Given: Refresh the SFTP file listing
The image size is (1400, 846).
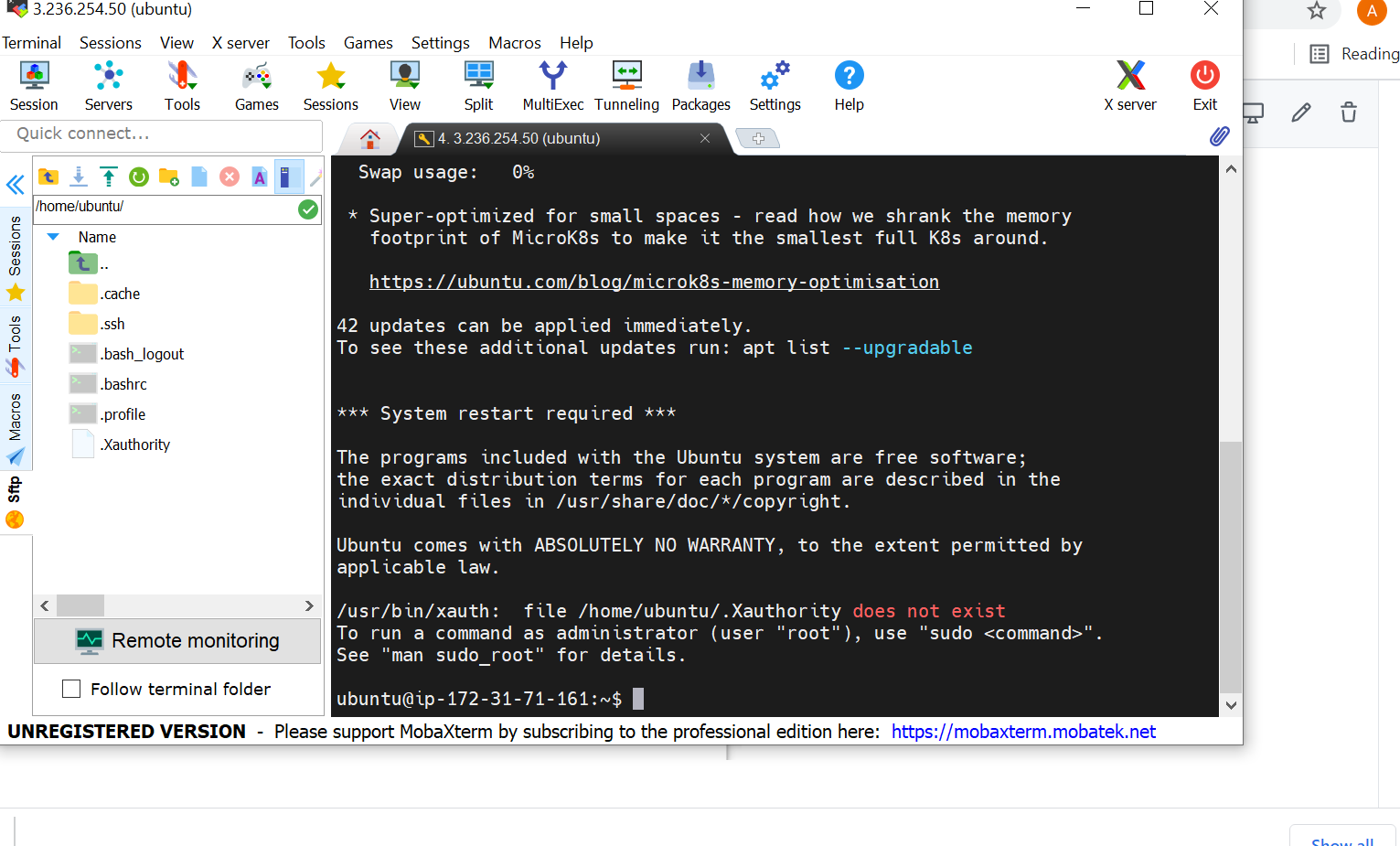Looking at the screenshot, I should point(138,176).
